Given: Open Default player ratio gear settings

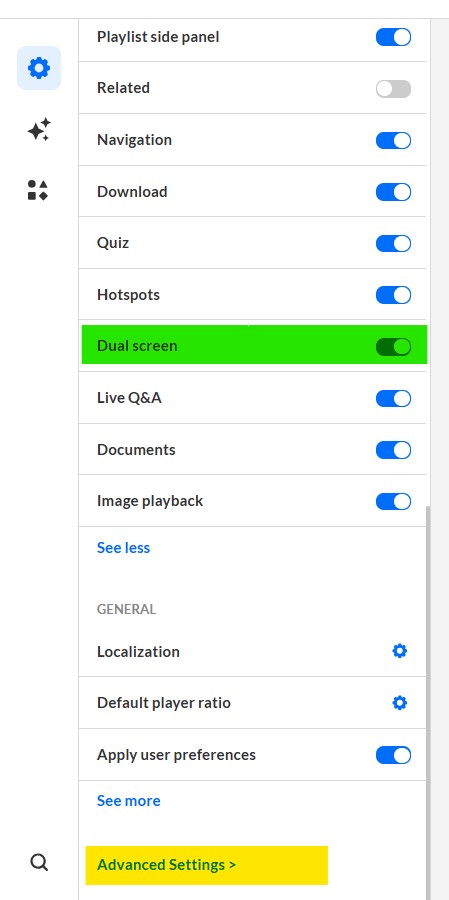Looking at the screenshot, I should point(400,703).
